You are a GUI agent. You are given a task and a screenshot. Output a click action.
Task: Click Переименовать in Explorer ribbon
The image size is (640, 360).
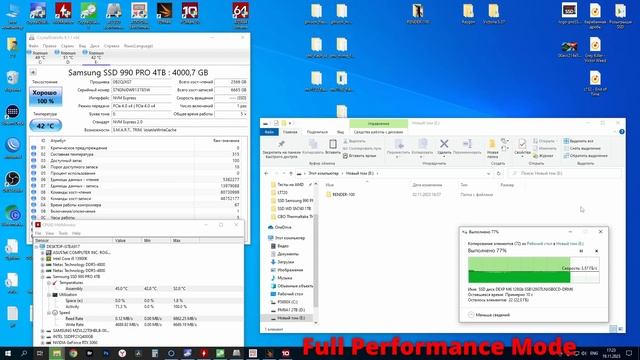coord(467,147)
